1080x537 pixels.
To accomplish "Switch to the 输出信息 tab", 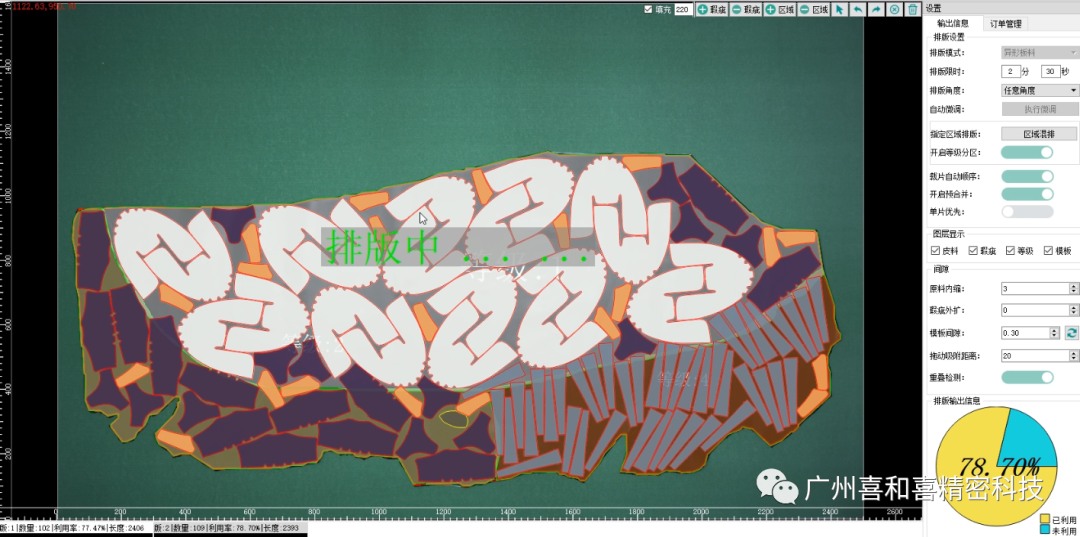I will 953,23.
